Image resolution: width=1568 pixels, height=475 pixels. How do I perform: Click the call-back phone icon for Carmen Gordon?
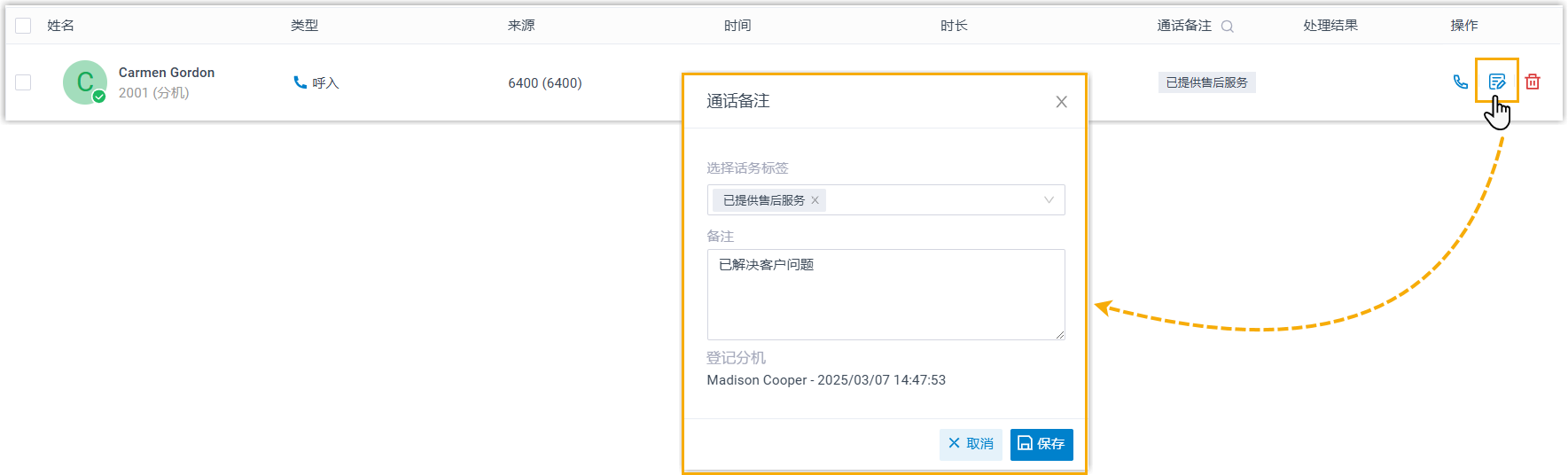coord(1460,82)
